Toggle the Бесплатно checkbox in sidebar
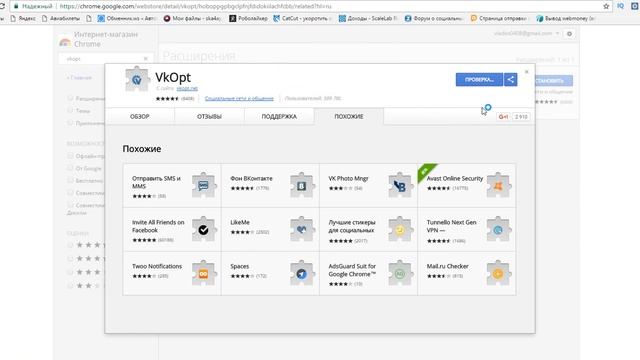The height and width of the screenshot is (360, 640). click(x=70, y=180)
